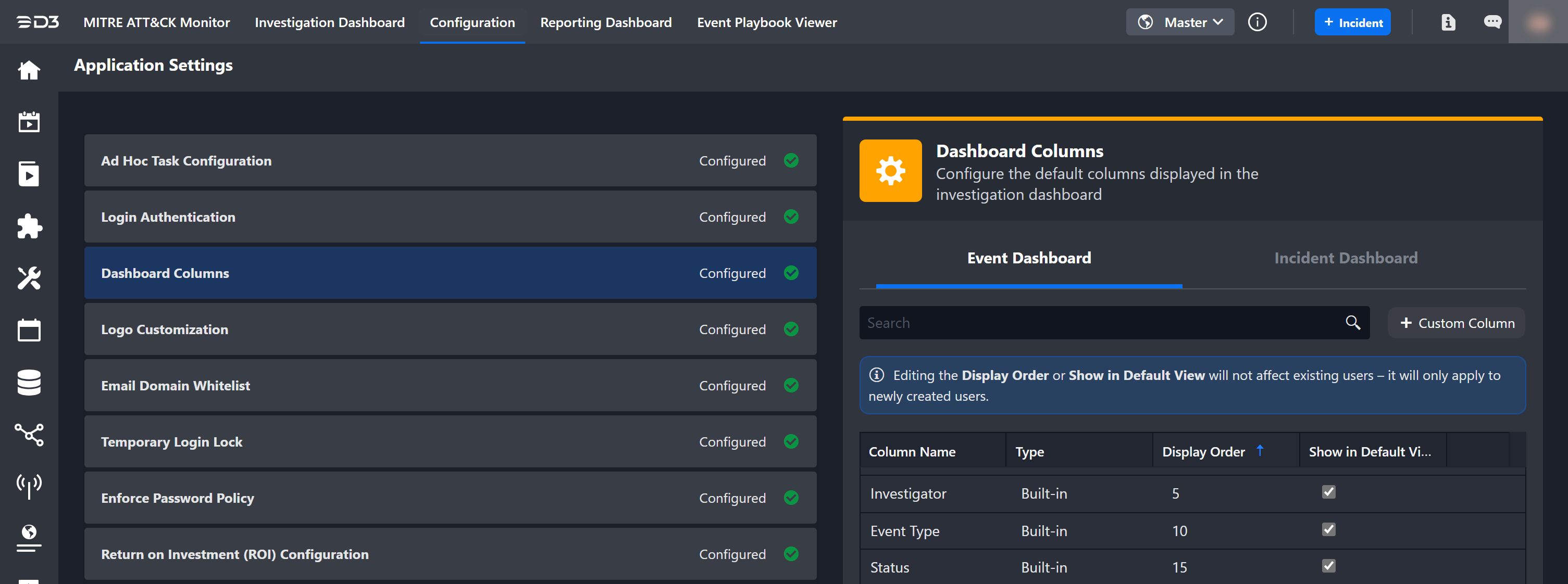This screenshot has height=584, width=1568.
Task: Open the chat bubble icon in header
Action: 1492,22
